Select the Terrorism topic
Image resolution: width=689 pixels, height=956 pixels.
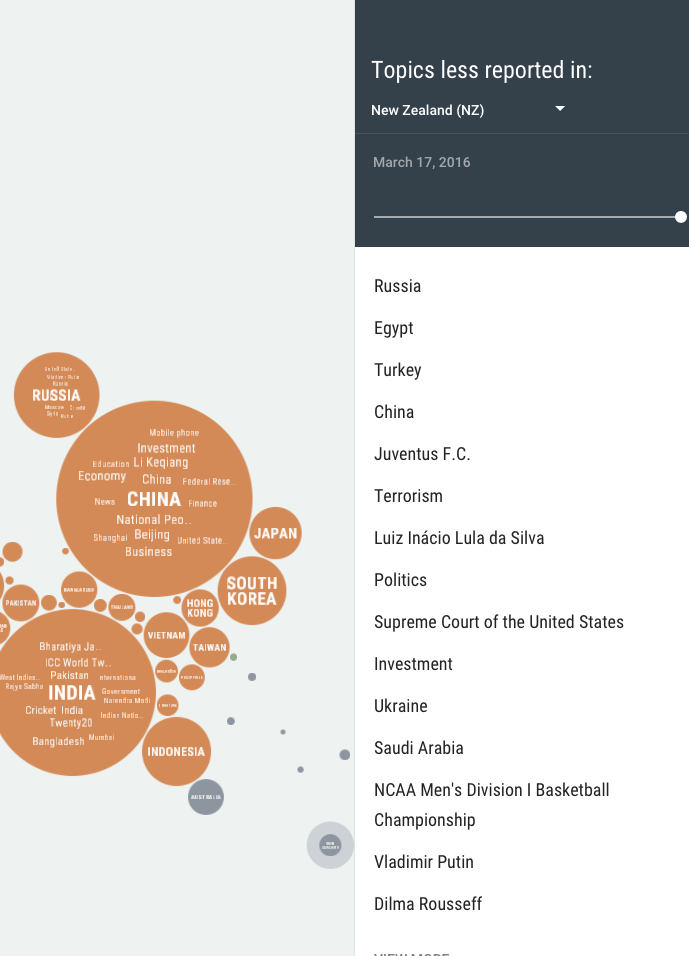pyautogui.click(x=408, y=496)
